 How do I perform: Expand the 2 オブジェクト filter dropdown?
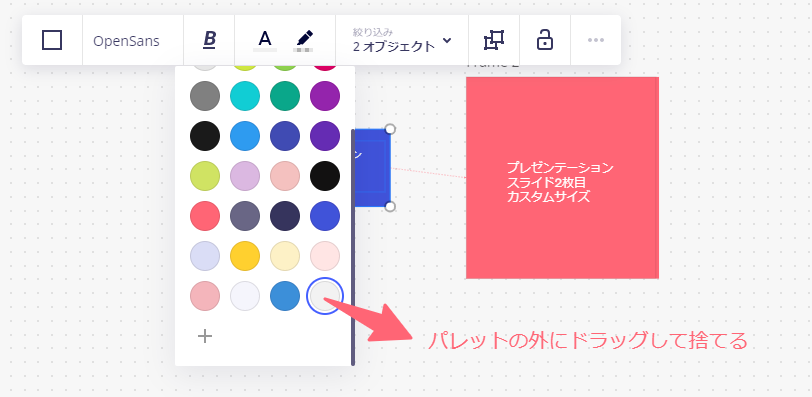(402, 41)
